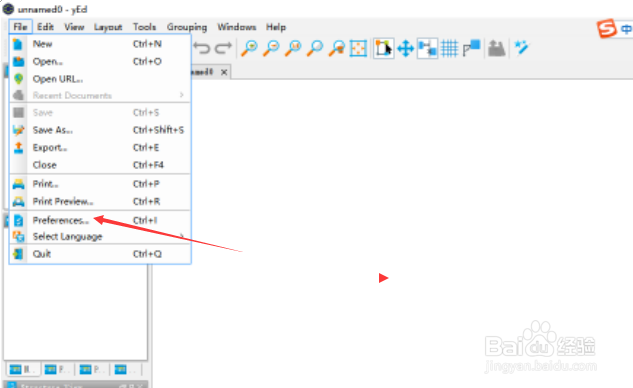Viewport: 633px width, 388px height.
Task: Choose Open... from the File menu
Action: click(100, 61)
